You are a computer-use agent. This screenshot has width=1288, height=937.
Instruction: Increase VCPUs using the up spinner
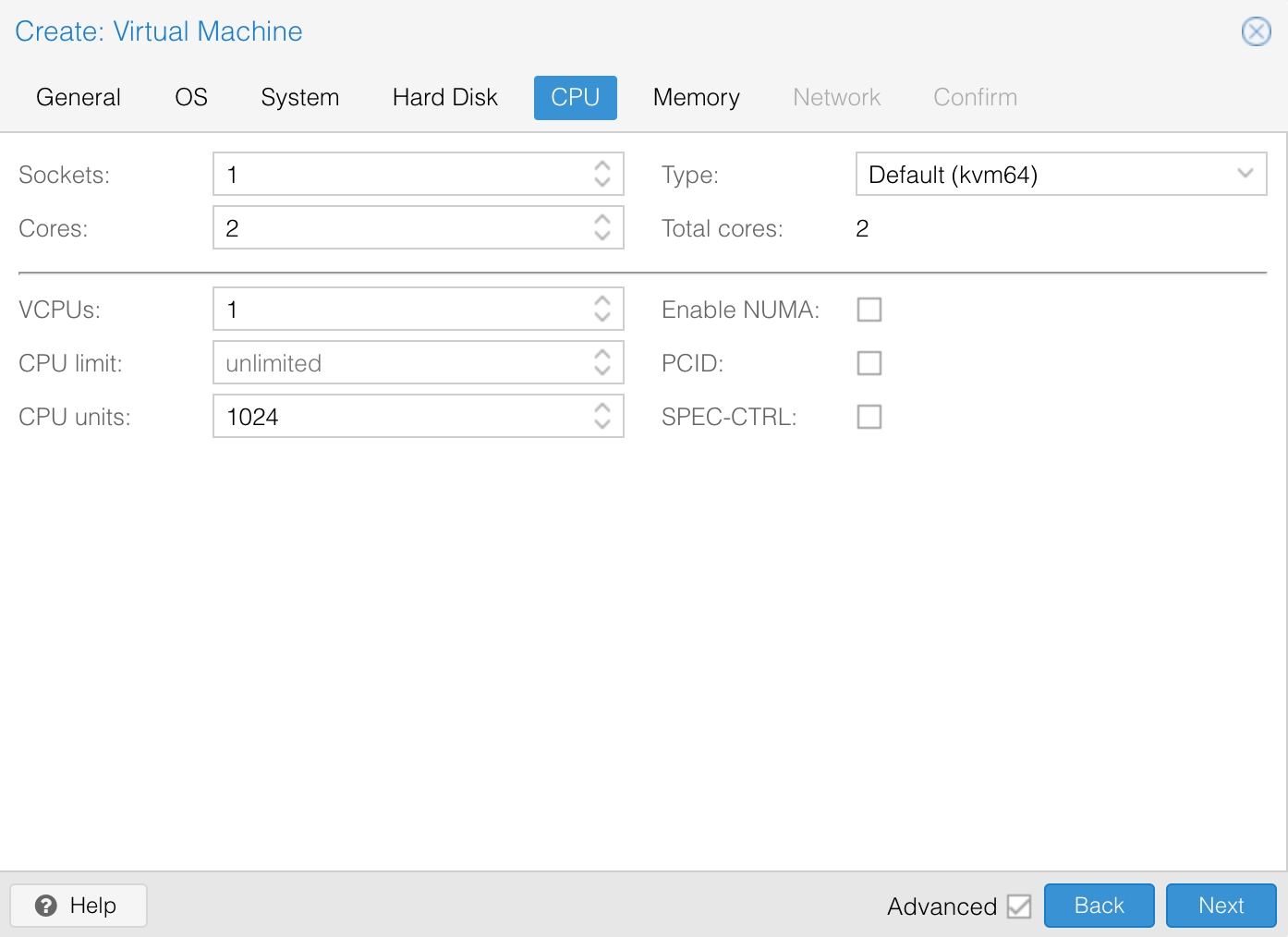click(x=602, y=301)
